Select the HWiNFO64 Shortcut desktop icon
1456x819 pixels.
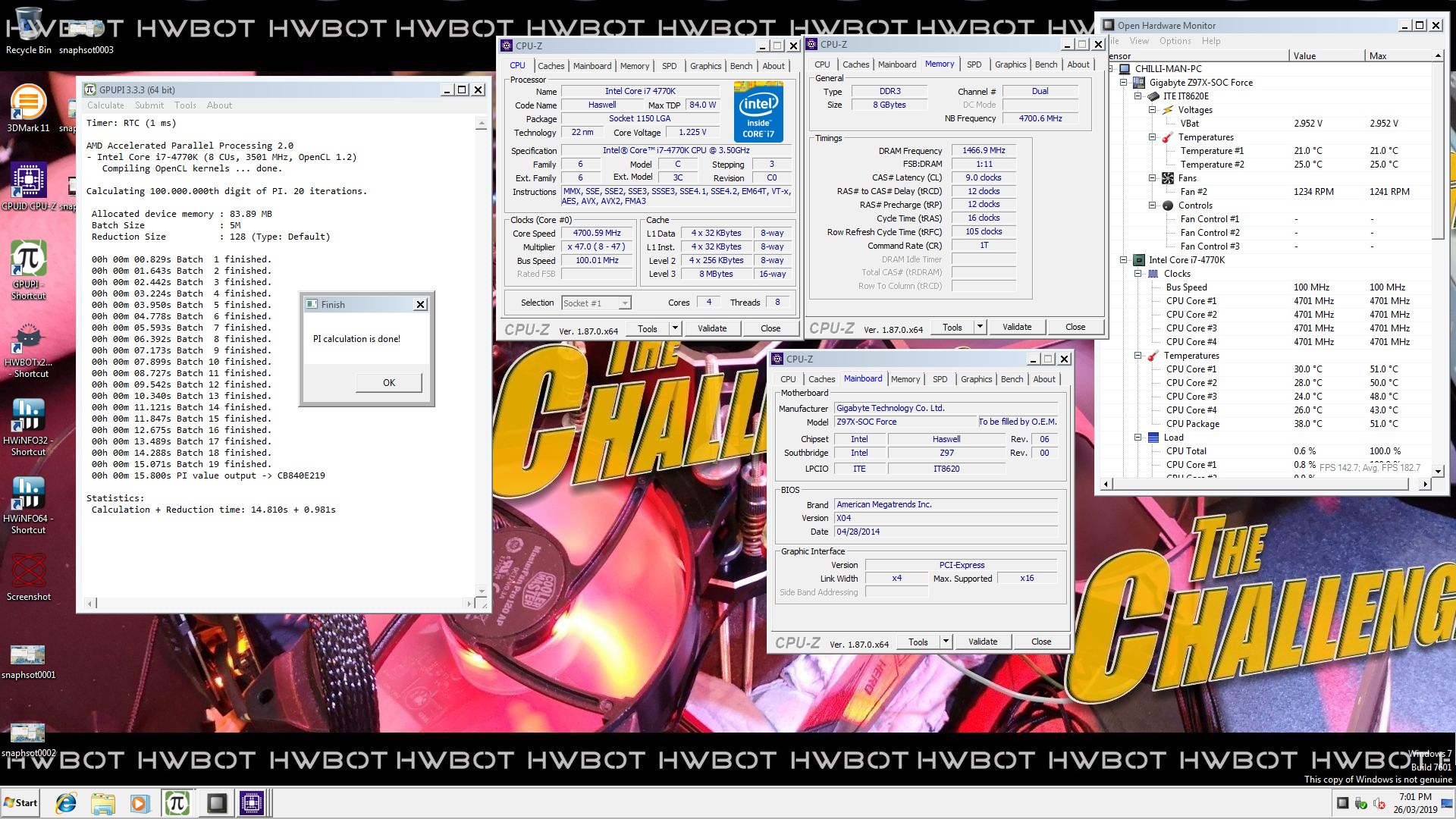[28, 504]
